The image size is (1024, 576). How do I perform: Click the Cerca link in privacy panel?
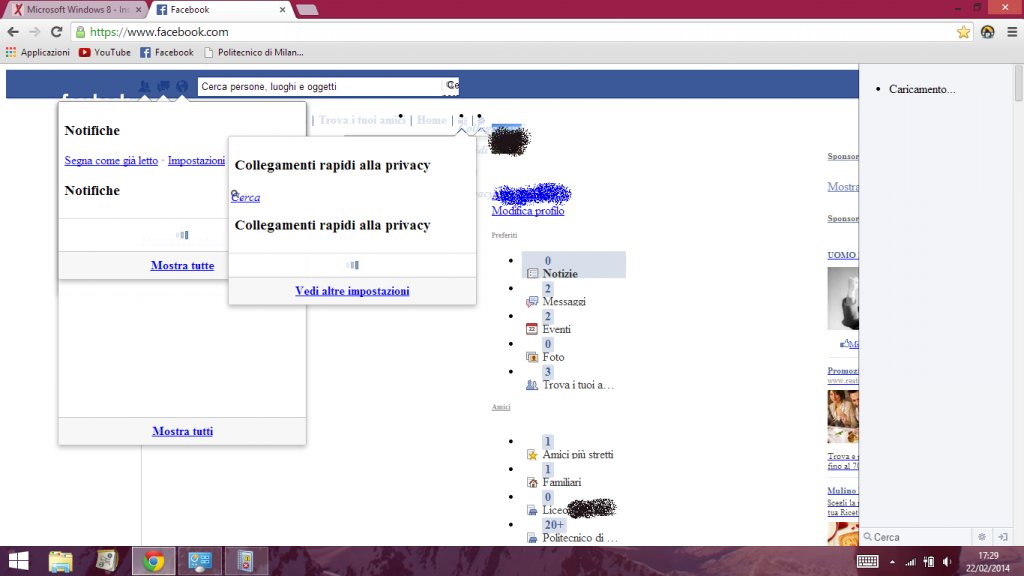point(246,197)
